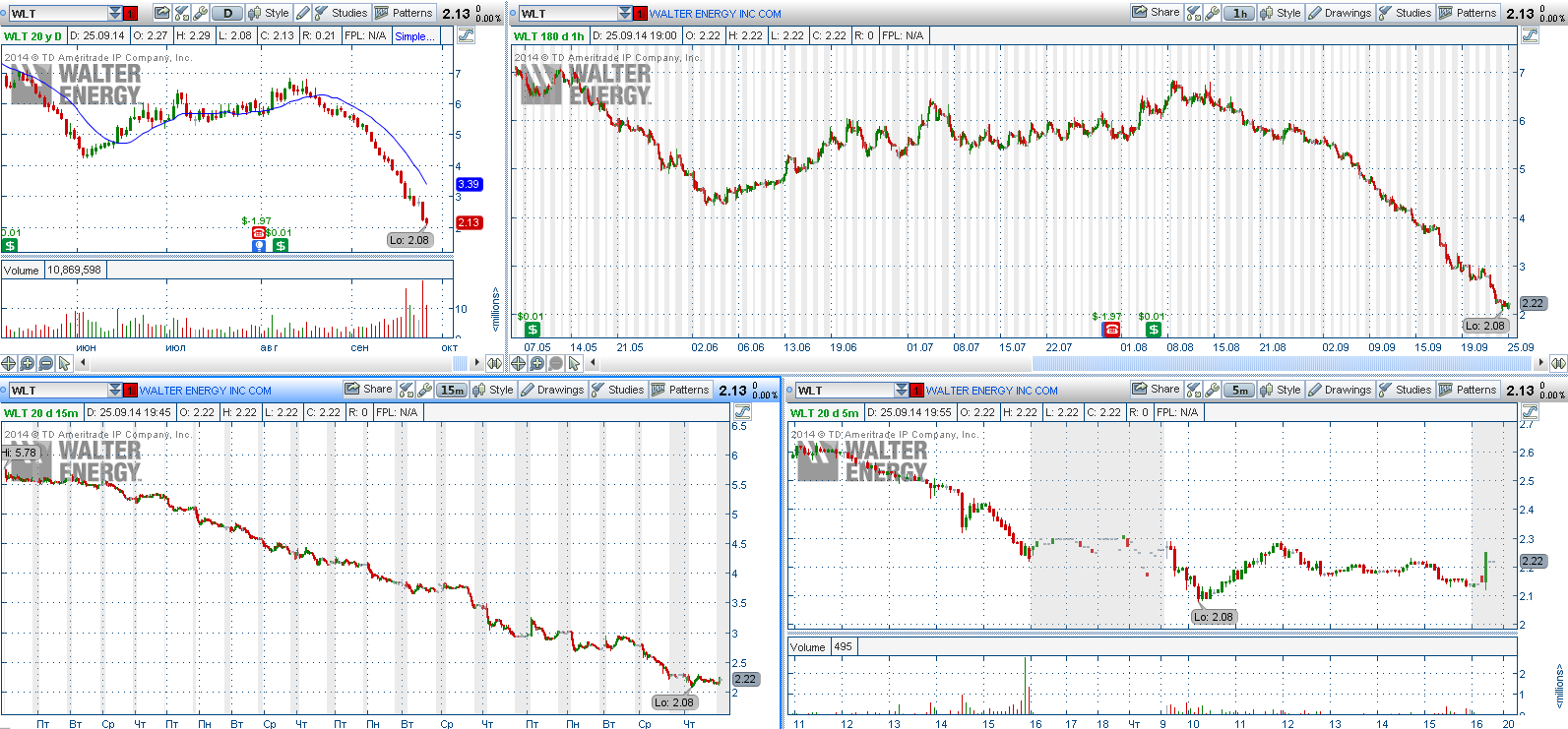Click WALTER ENERGY INC COM link in 1h chart

pos(716,14)
